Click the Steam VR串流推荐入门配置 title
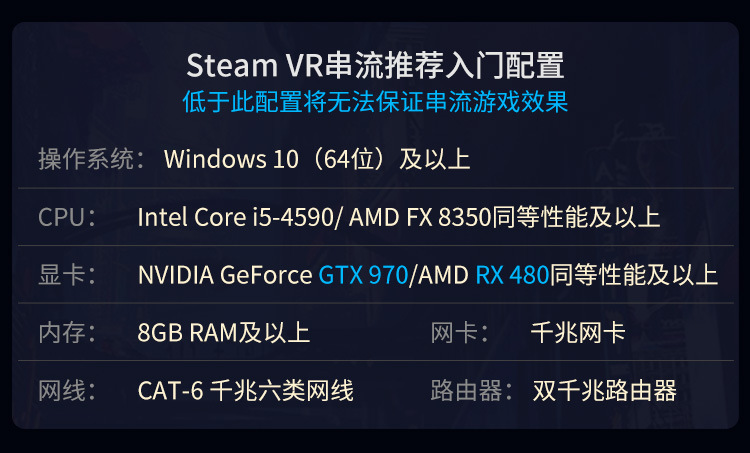750x453 pixels. (375, 65)
